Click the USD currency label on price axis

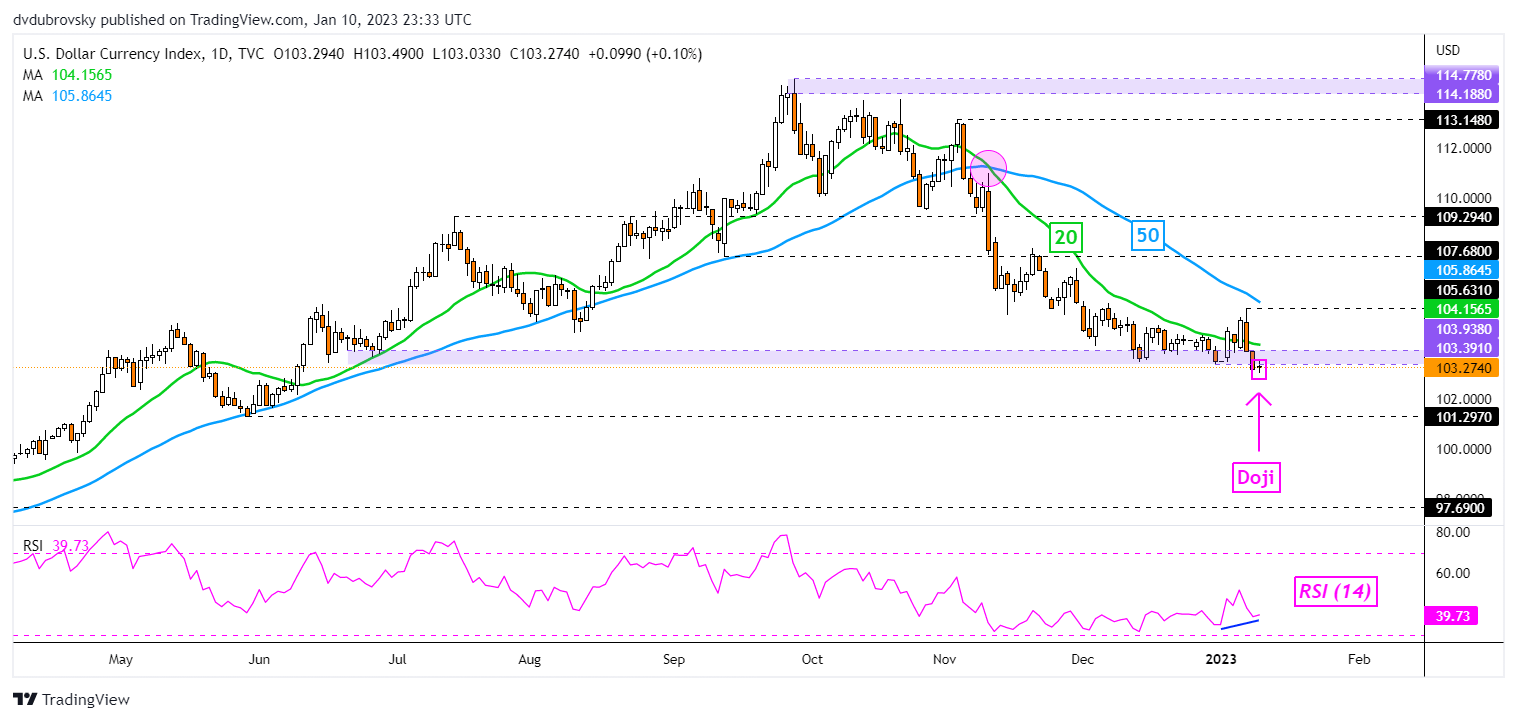click(x=1448, y=50)
